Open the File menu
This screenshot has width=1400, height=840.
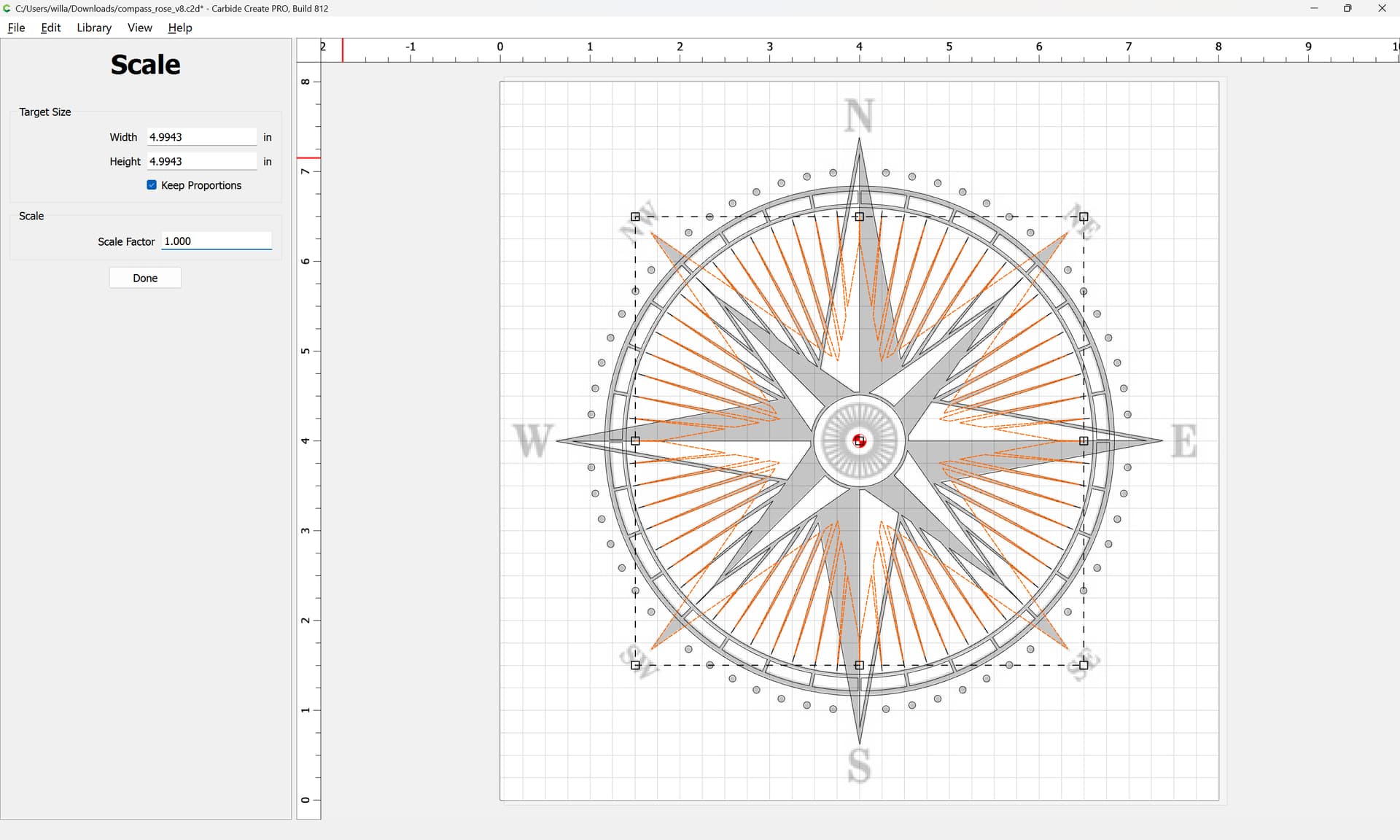coord(16,28)
